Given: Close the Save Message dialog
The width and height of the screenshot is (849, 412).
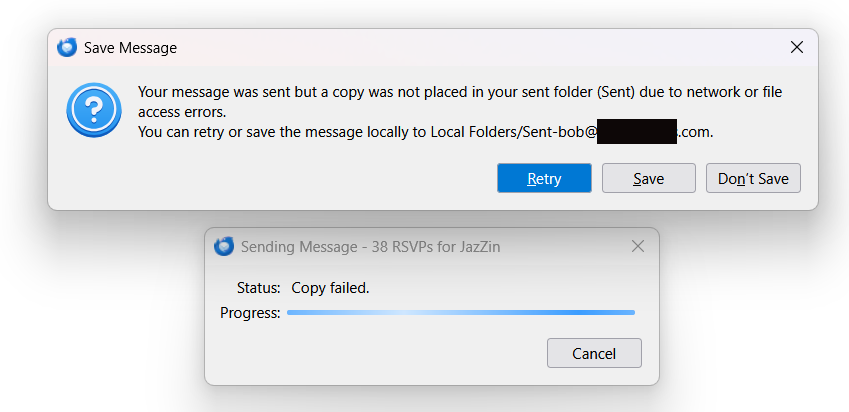Looking at the screenshot, I should [797, 47].
